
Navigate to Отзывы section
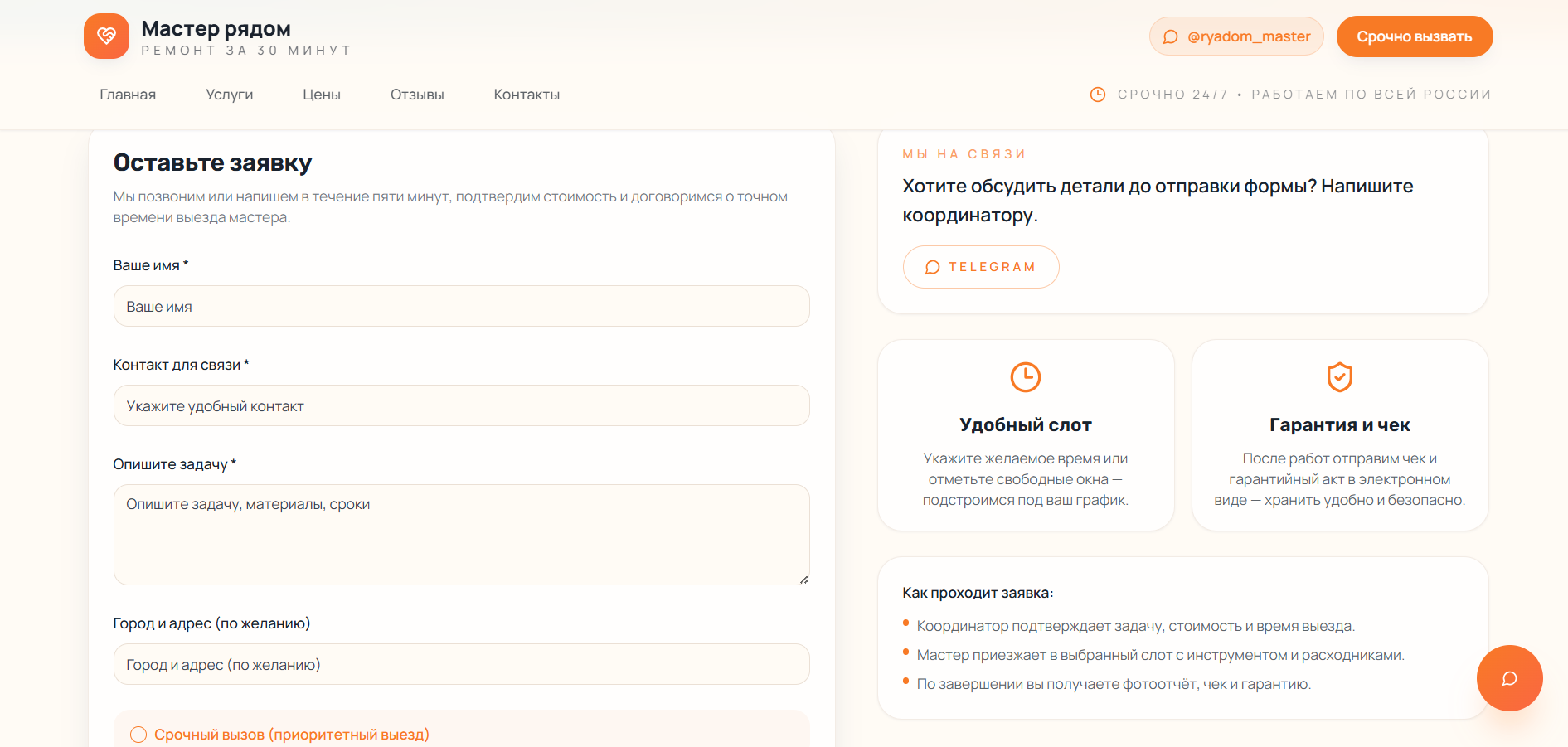tap(417, 95)
